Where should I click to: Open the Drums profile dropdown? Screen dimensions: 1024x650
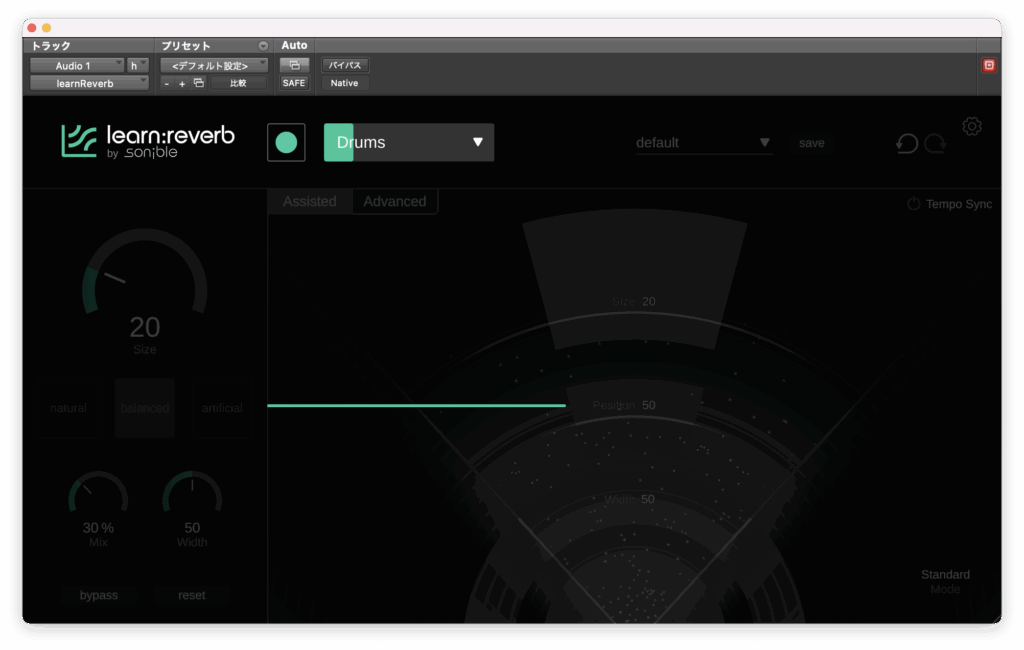(x=409, y=142)
